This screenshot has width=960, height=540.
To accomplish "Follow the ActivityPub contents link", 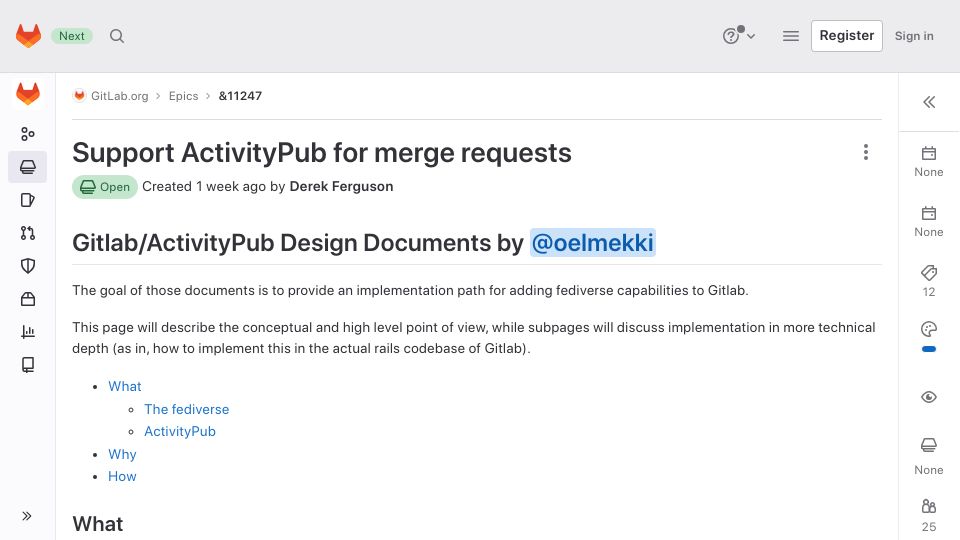I will click(180, 432).
